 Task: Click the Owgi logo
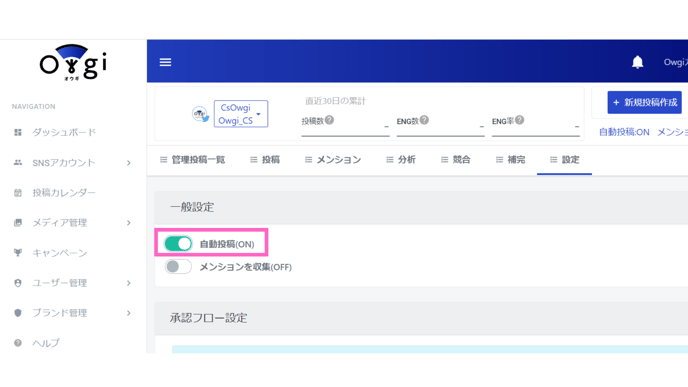[73, 62]
